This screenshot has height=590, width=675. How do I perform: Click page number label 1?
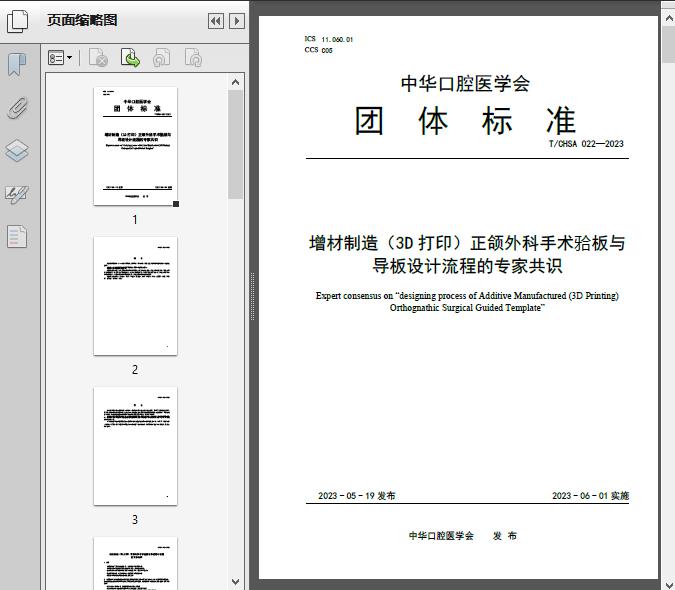(x=135, y=219)
